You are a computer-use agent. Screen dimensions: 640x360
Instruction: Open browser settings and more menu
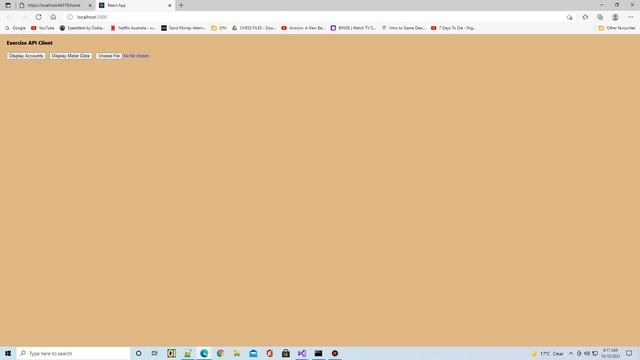[x=631, y=17]
